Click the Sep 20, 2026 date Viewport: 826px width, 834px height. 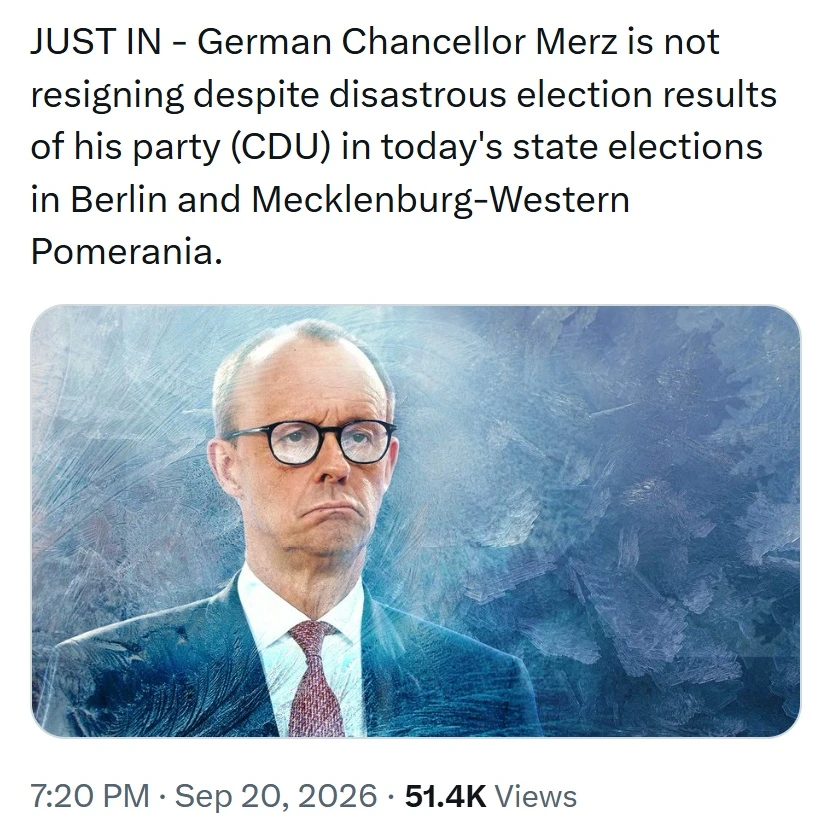pyautogui.click(x=276, y=796)
